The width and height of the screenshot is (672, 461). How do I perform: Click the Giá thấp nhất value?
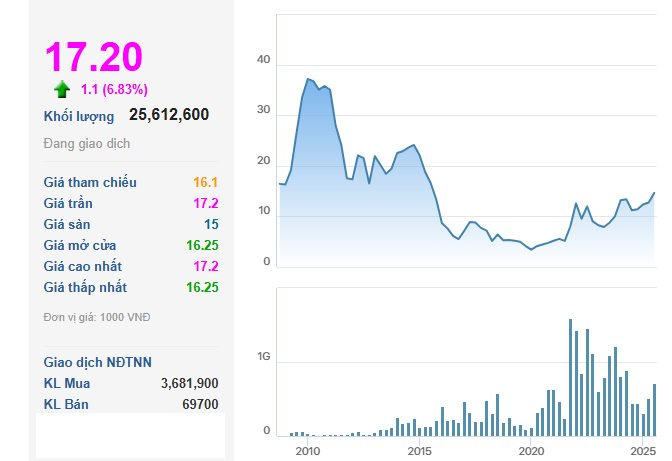tap(201, 287)
